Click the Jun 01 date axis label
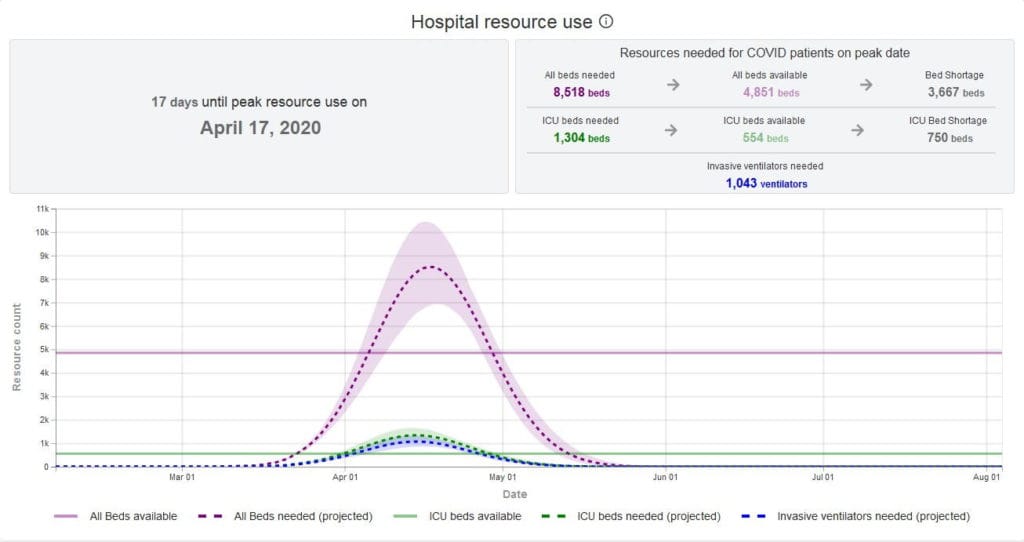Image resolution: width=1024 pixels, height=542 pixels. 664,478
